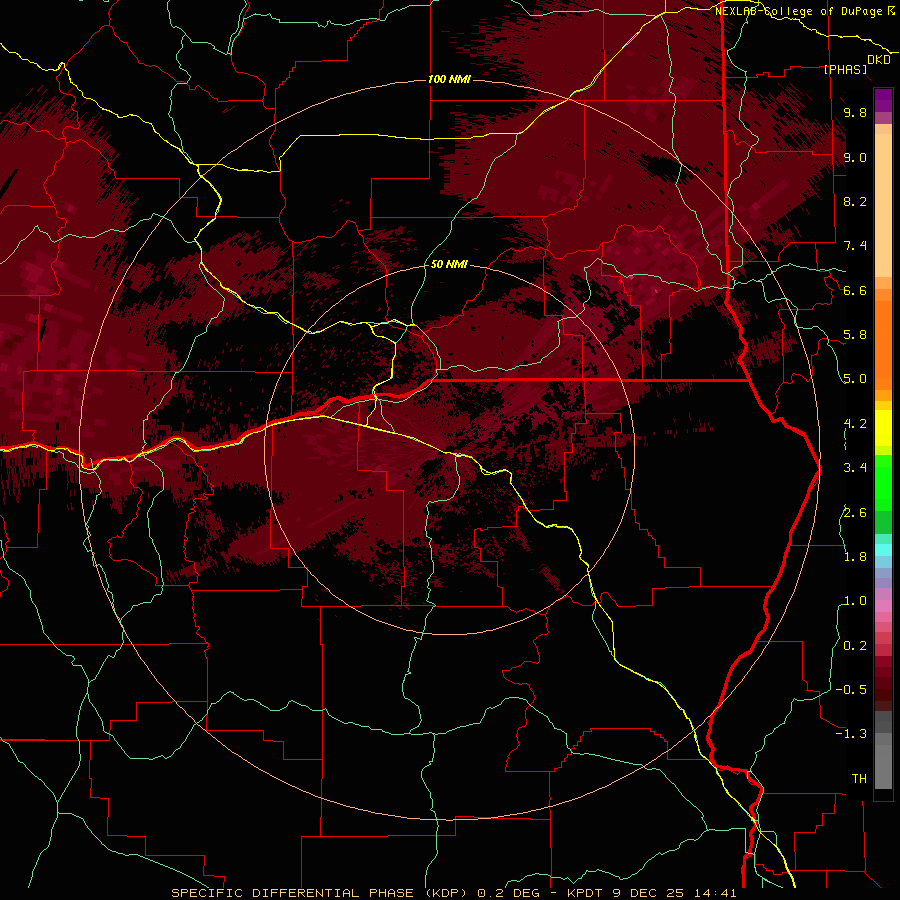Click the pink segment of the color bar
900x900 pixels.
coord(883,606)
